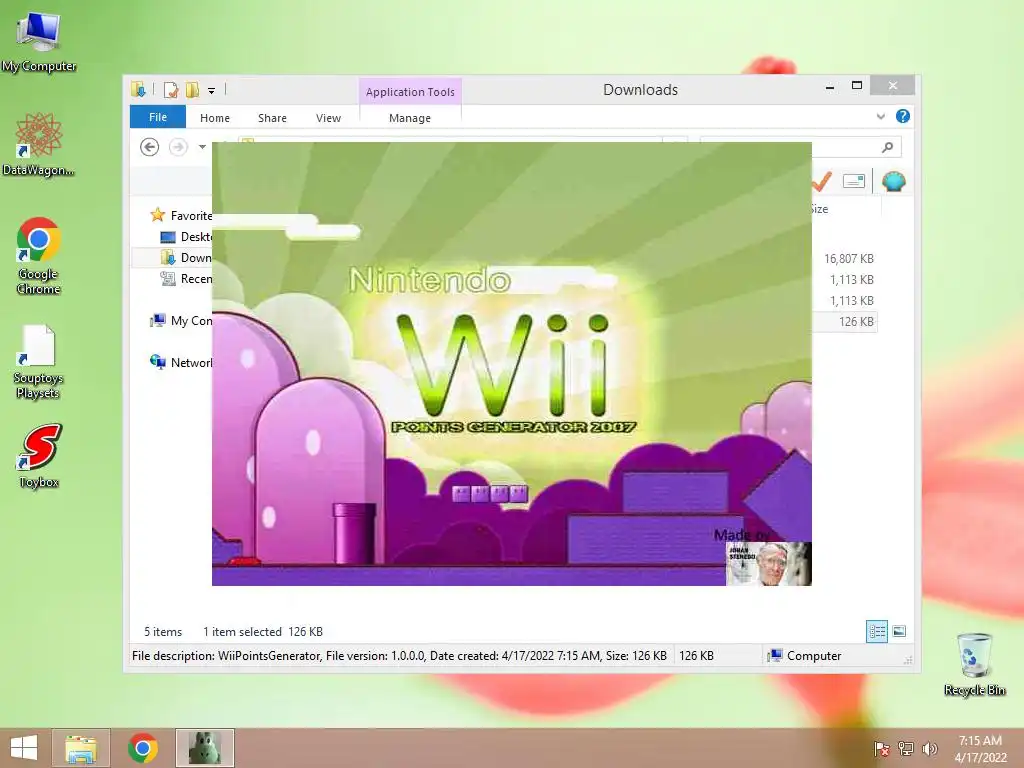
Task: Open the Recycle Bin on the desktop
Action: 974,664
